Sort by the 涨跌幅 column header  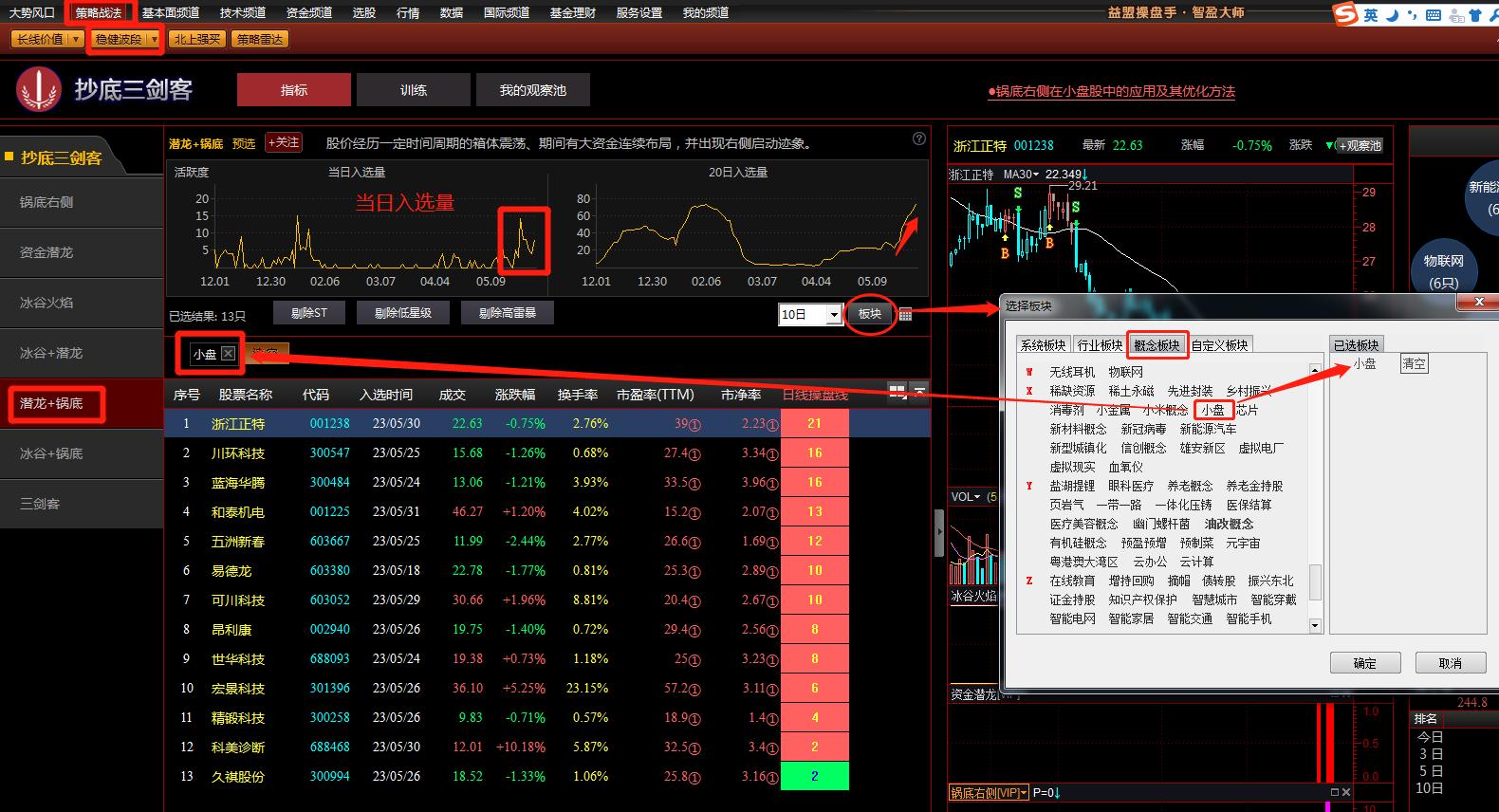click(x=515, y=395)
